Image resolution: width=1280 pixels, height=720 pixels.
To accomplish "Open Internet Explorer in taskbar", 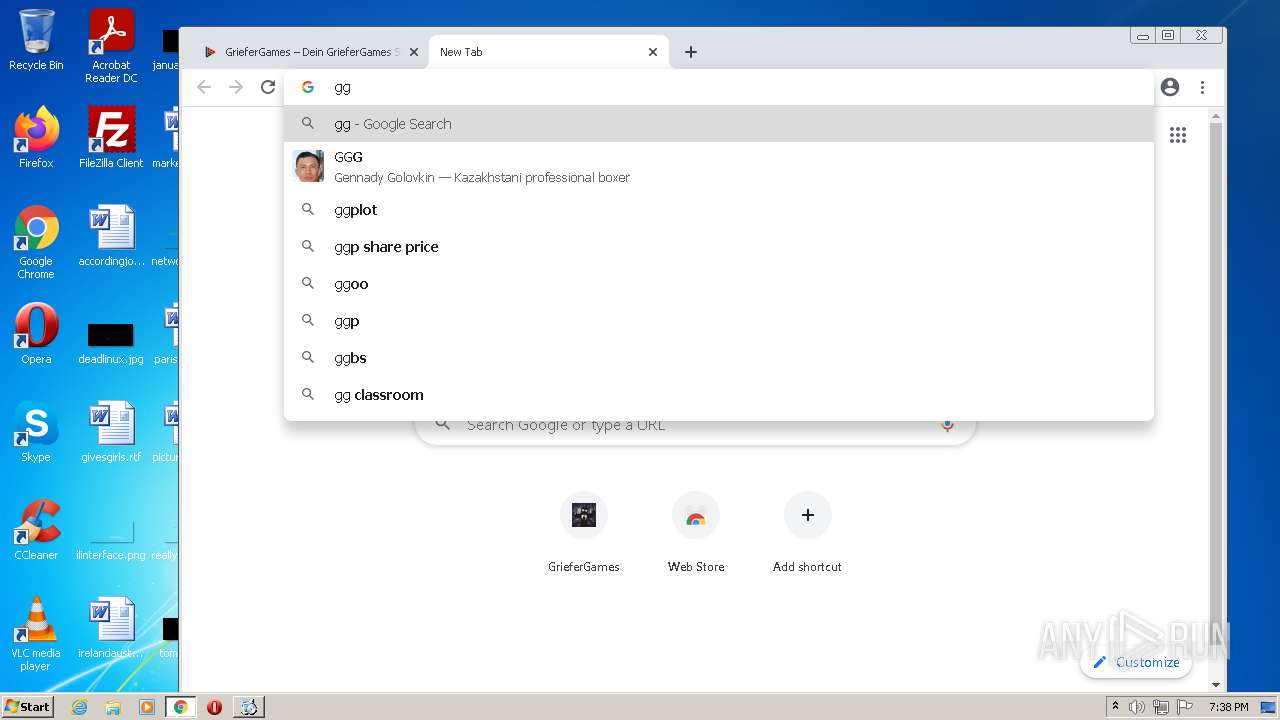I will [x=80, y=707].
